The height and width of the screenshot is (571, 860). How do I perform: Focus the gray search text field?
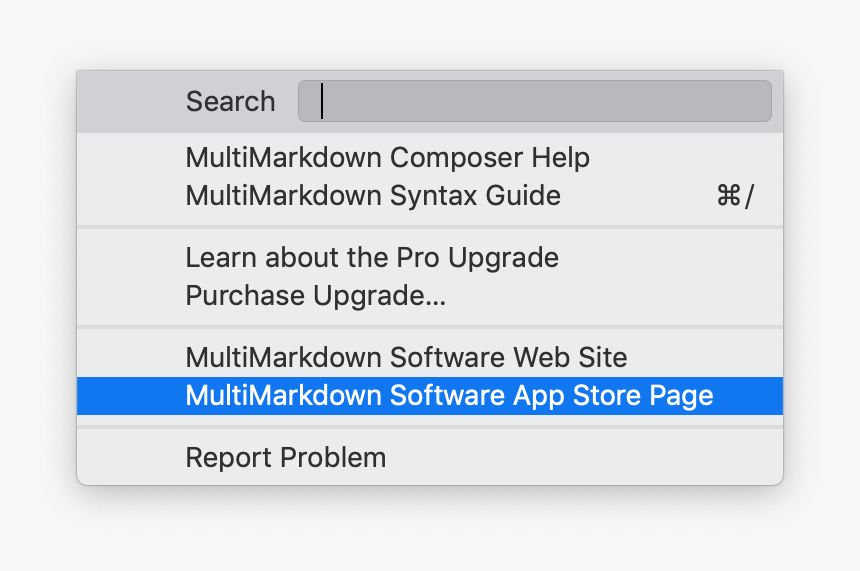point(534,101)
